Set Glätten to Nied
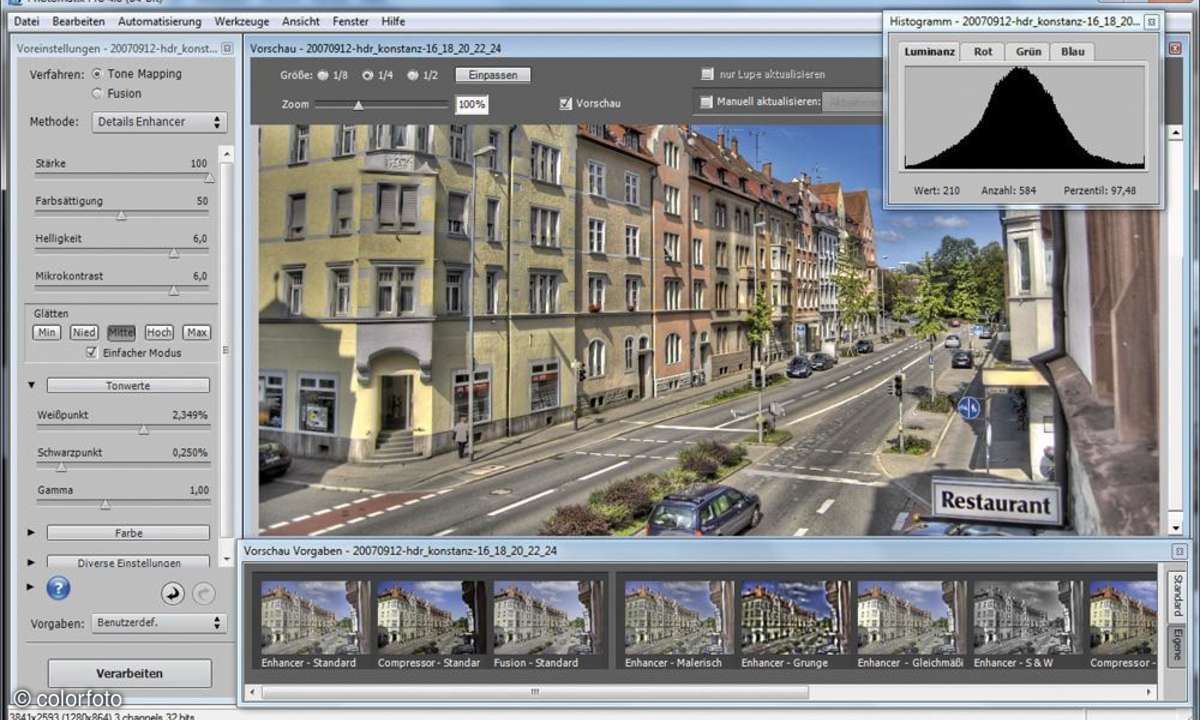This screenshot has width=1200, height=720. [84, 333]
